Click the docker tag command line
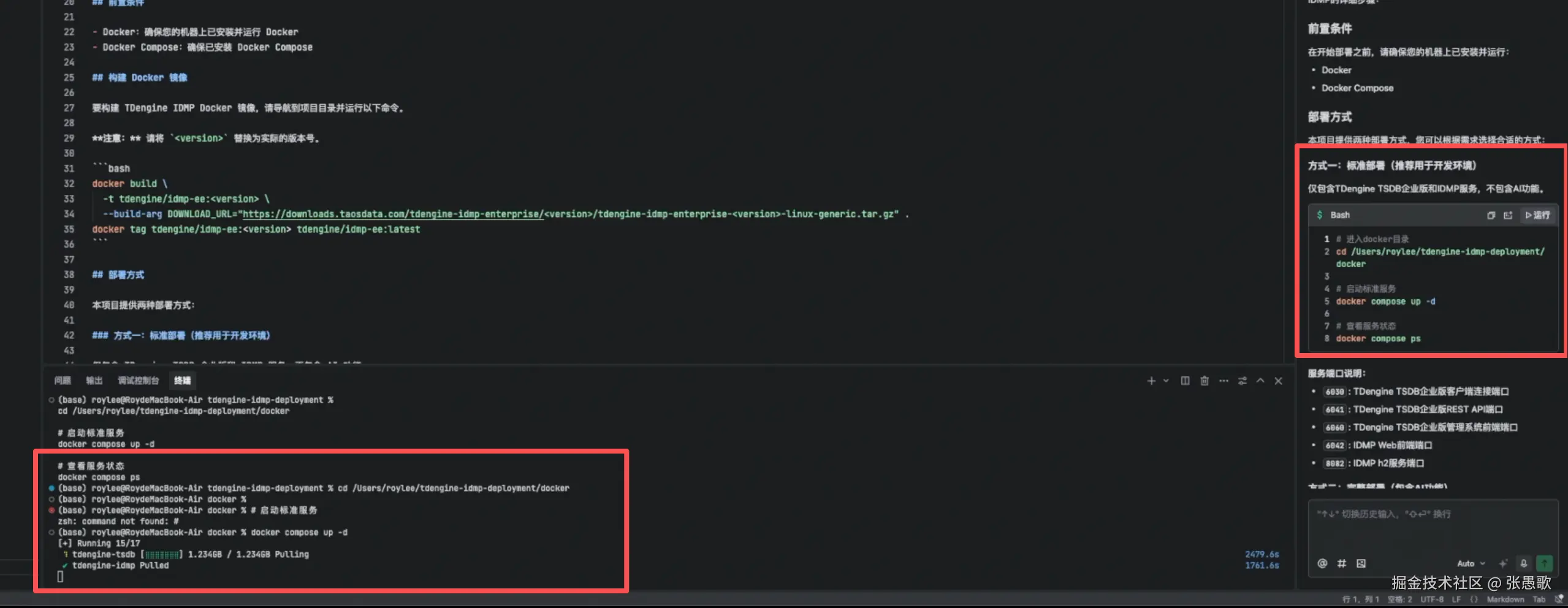 (256, 229)
